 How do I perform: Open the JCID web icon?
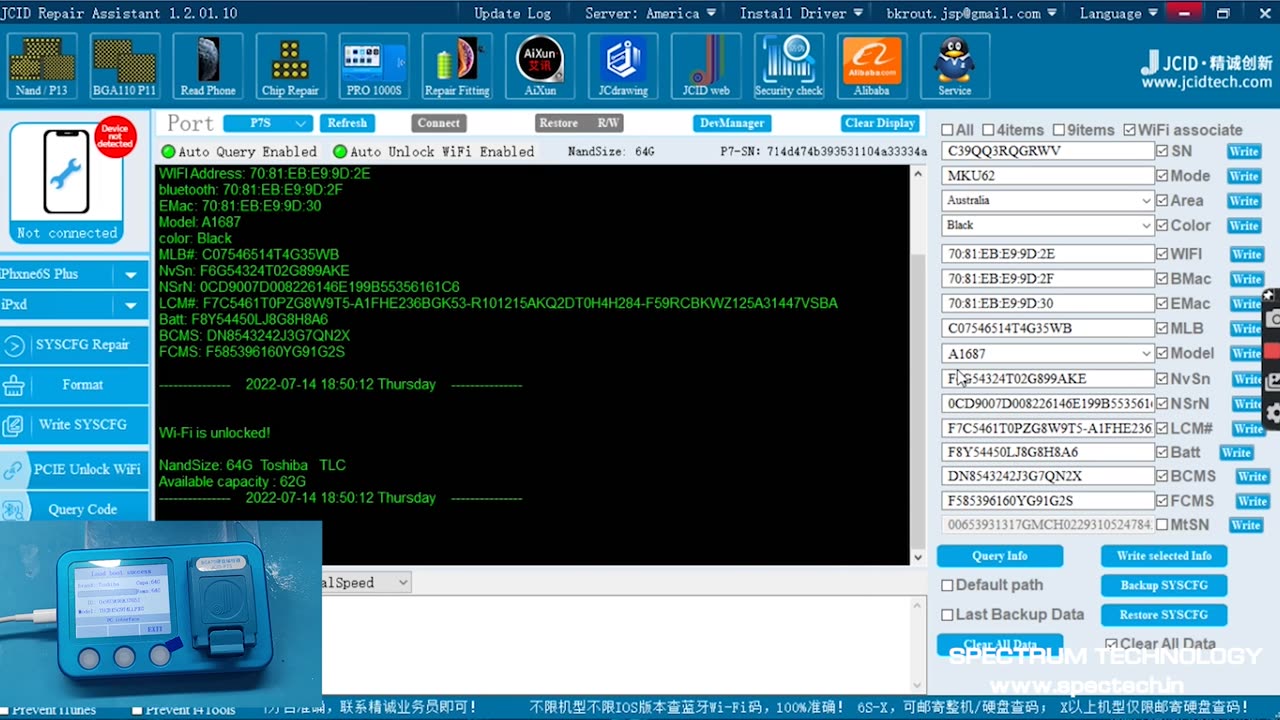(x=706, y=66)
